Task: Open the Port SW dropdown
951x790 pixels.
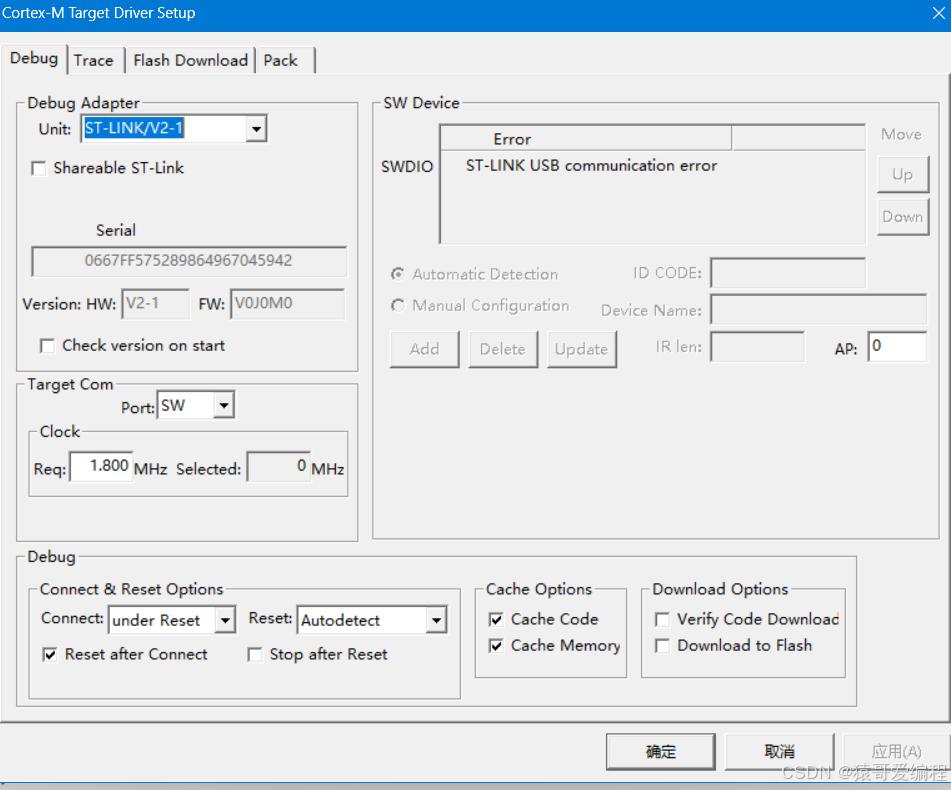Action: (x=224, y=406)
